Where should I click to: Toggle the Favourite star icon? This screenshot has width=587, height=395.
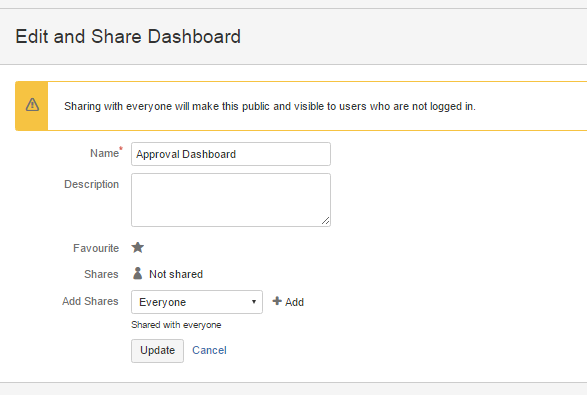pyautogui.click(x=138, y=247)
